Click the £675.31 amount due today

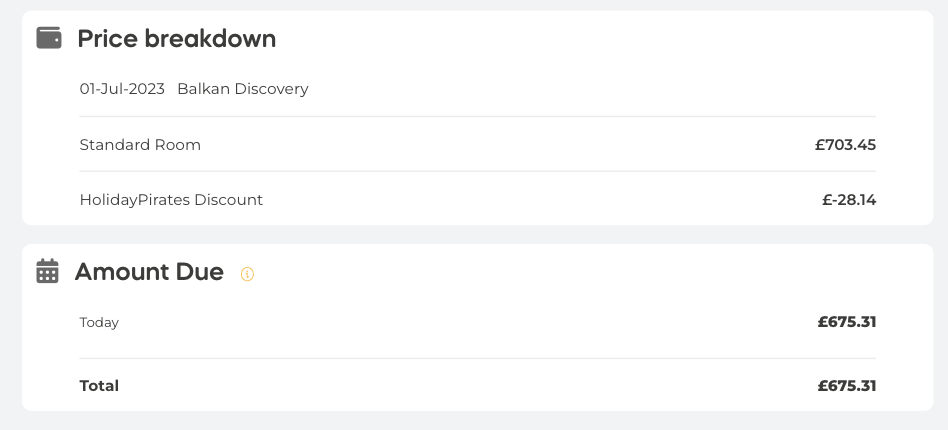(846, 322)
